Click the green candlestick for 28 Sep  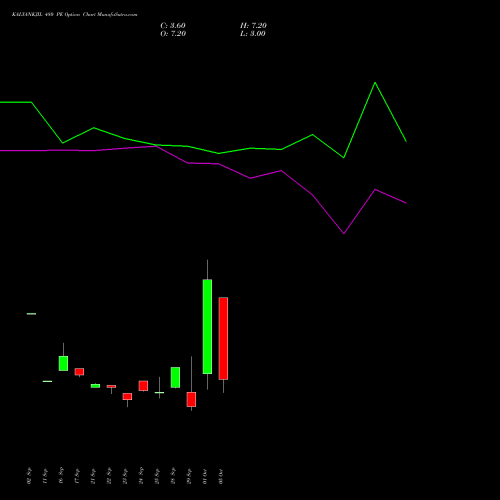click(175, 377)
